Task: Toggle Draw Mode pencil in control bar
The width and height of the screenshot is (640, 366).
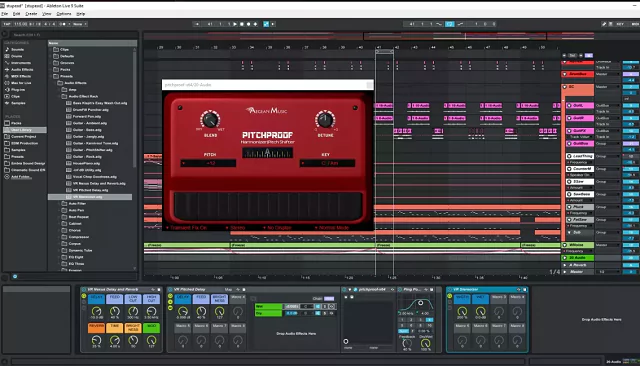Action: 604,24
